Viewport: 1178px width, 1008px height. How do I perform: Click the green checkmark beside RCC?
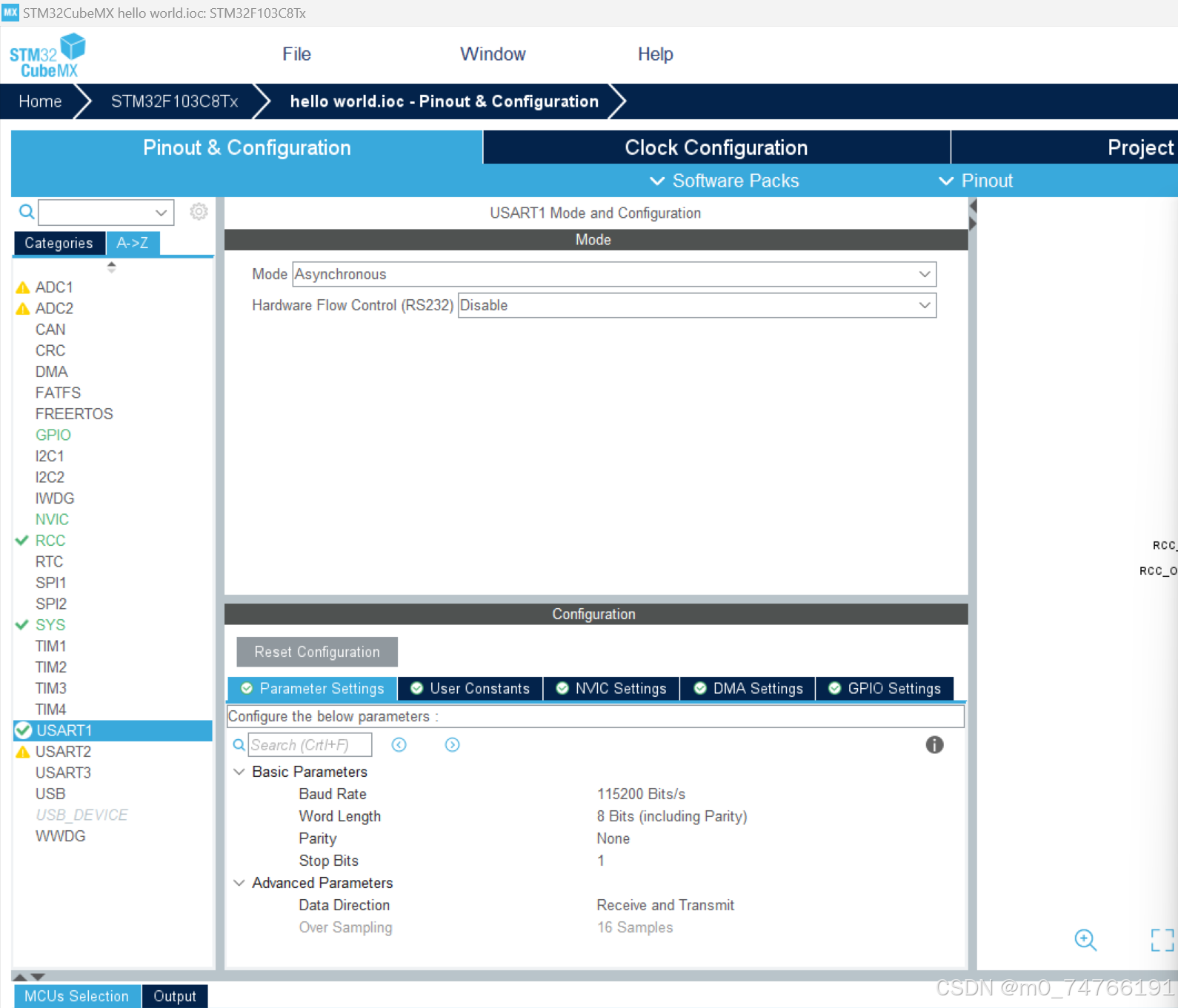click(22, 541)
